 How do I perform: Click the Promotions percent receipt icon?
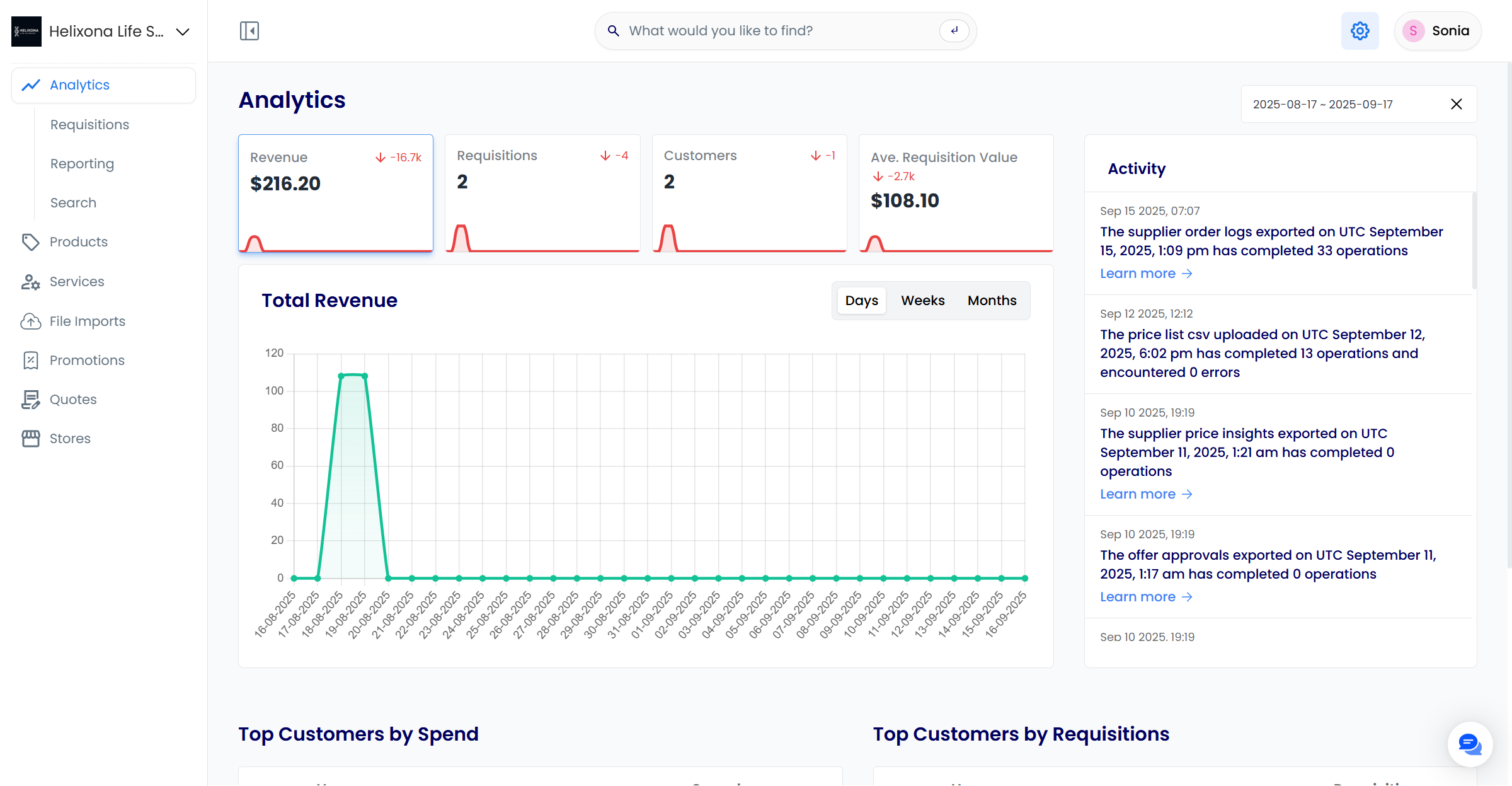(30, 361)
